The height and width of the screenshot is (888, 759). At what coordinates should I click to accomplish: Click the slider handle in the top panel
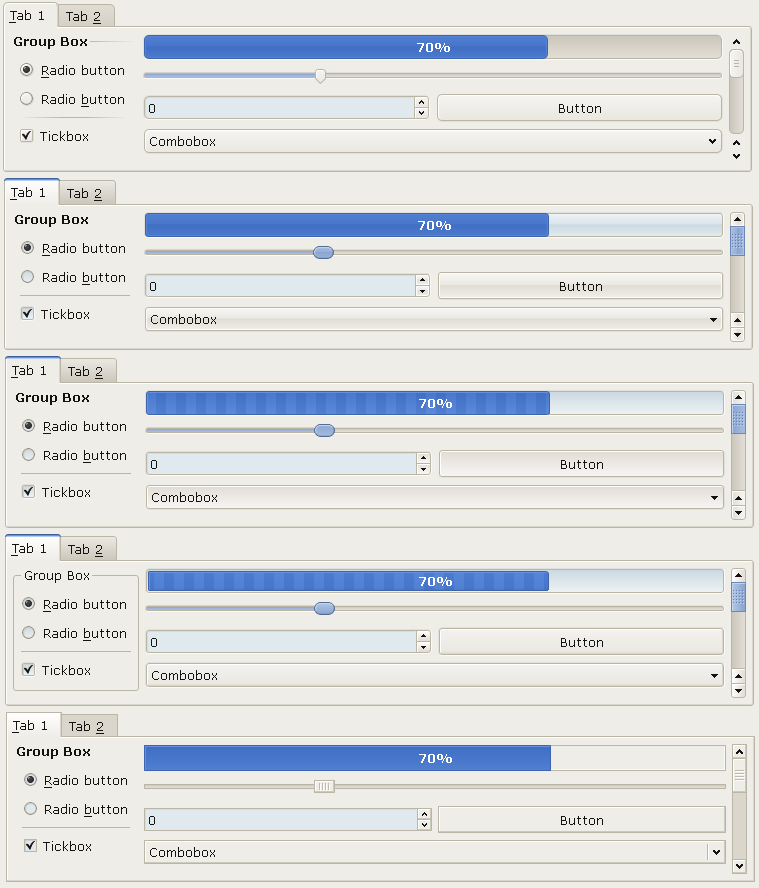pyautogui.click(x=321, y=76)
